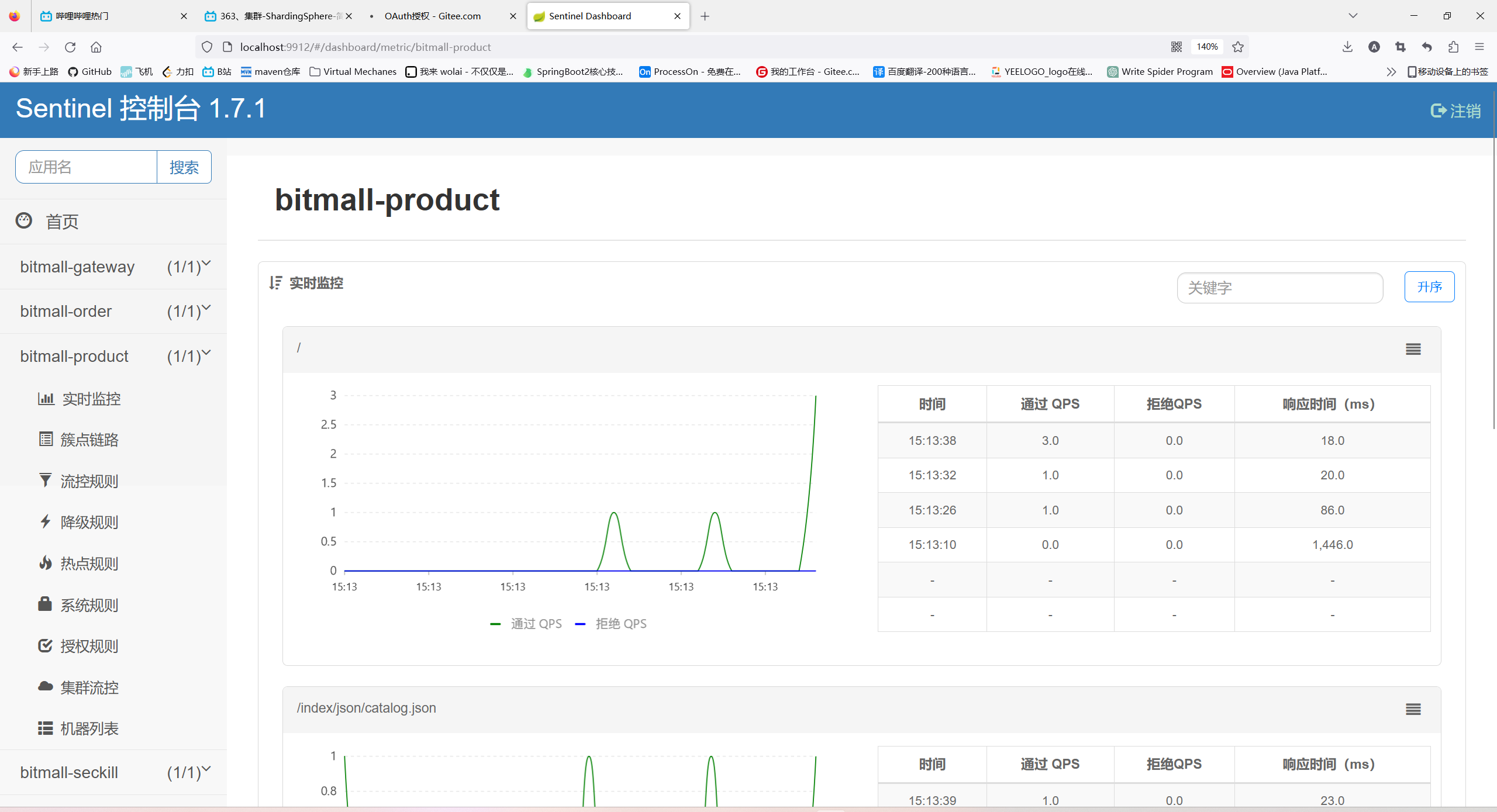1497x812 pixels.
Task: Close the 哔哩哔哩热门 tab
Action: click(x=184, y=16)
